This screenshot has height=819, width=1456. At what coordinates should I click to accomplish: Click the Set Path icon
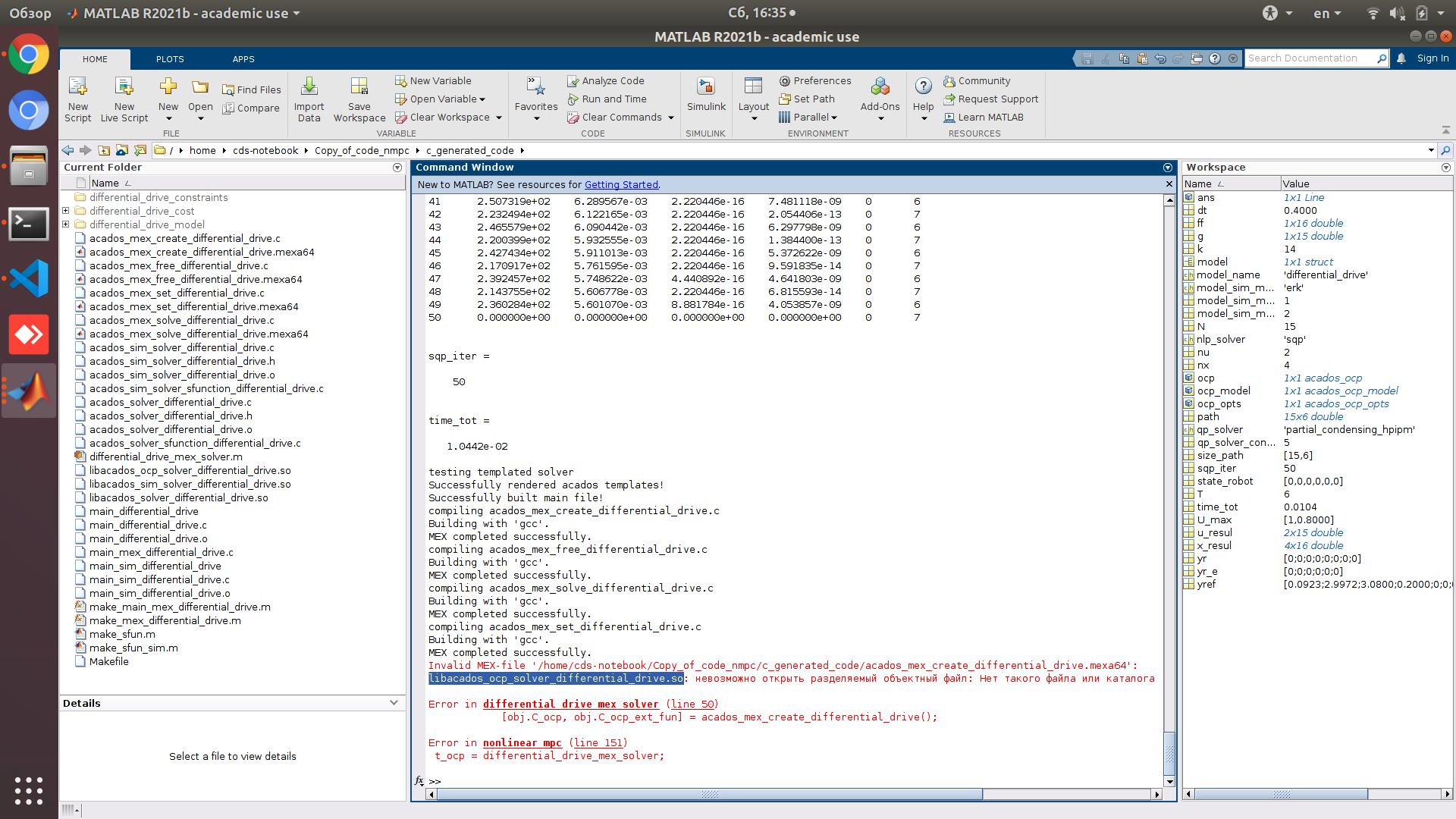pos(807,99)
